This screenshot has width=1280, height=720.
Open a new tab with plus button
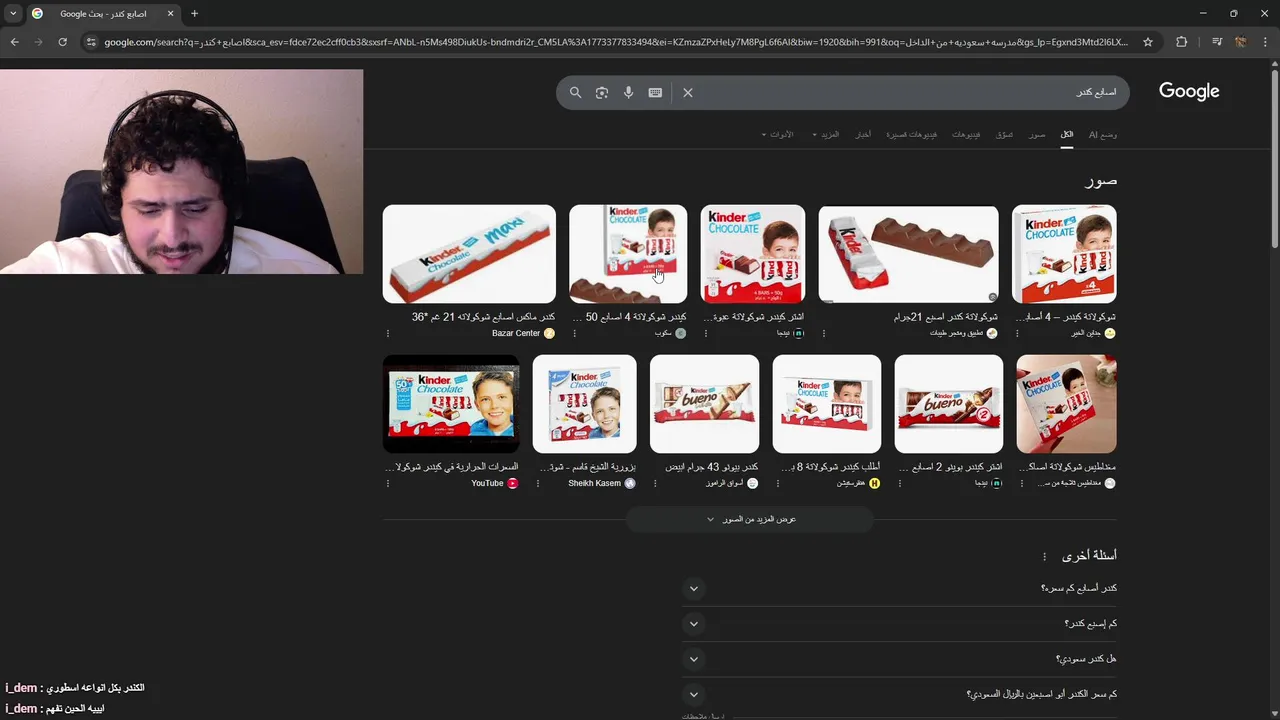point(194,13)
